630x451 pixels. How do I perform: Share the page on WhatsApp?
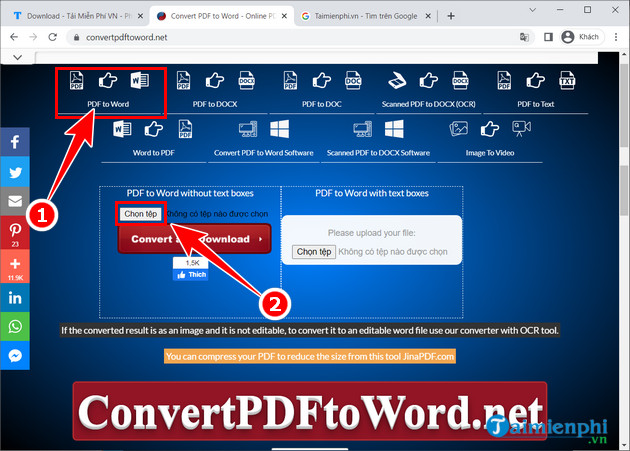tap(15, 326)
